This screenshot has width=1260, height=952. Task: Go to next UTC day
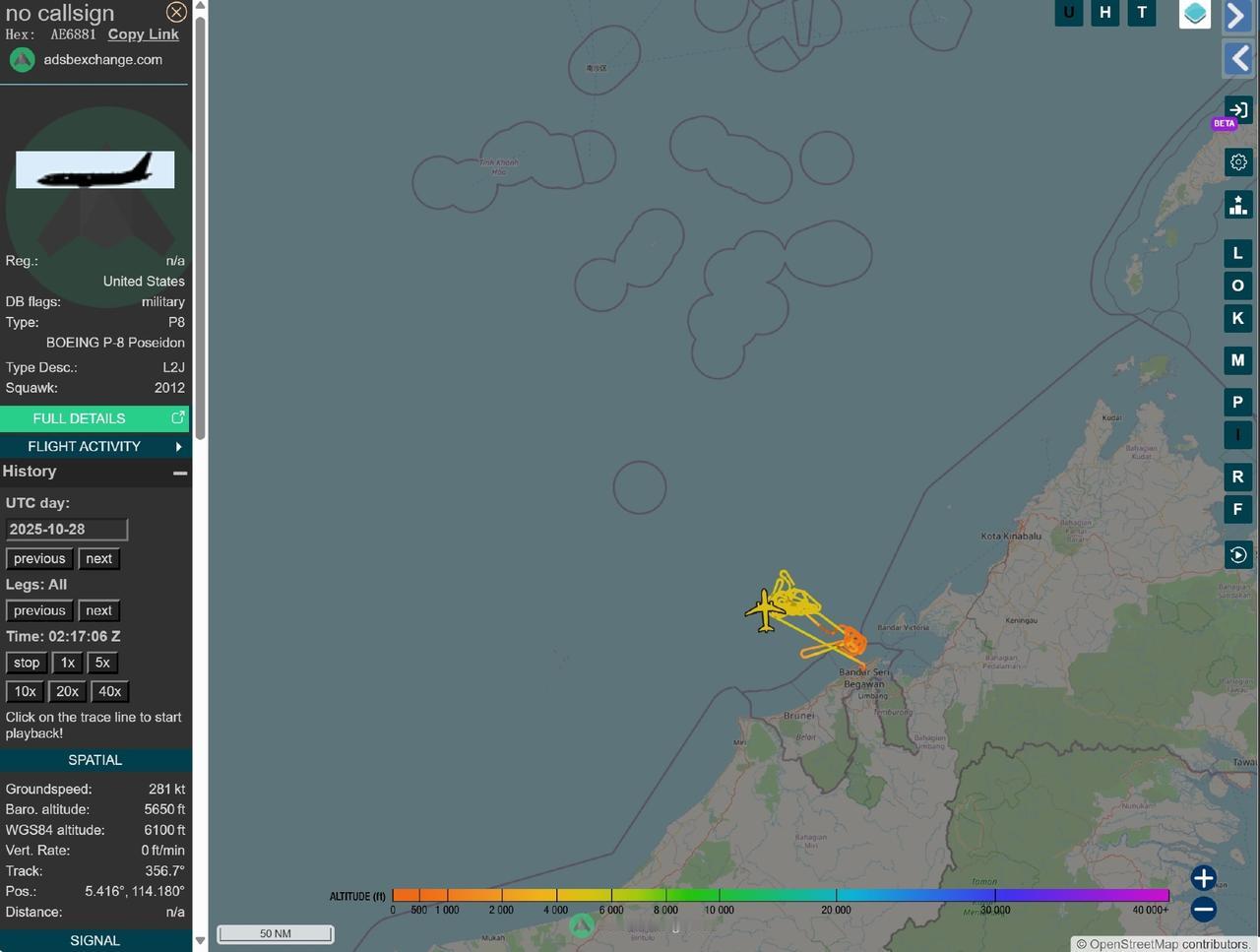point(98,559)
